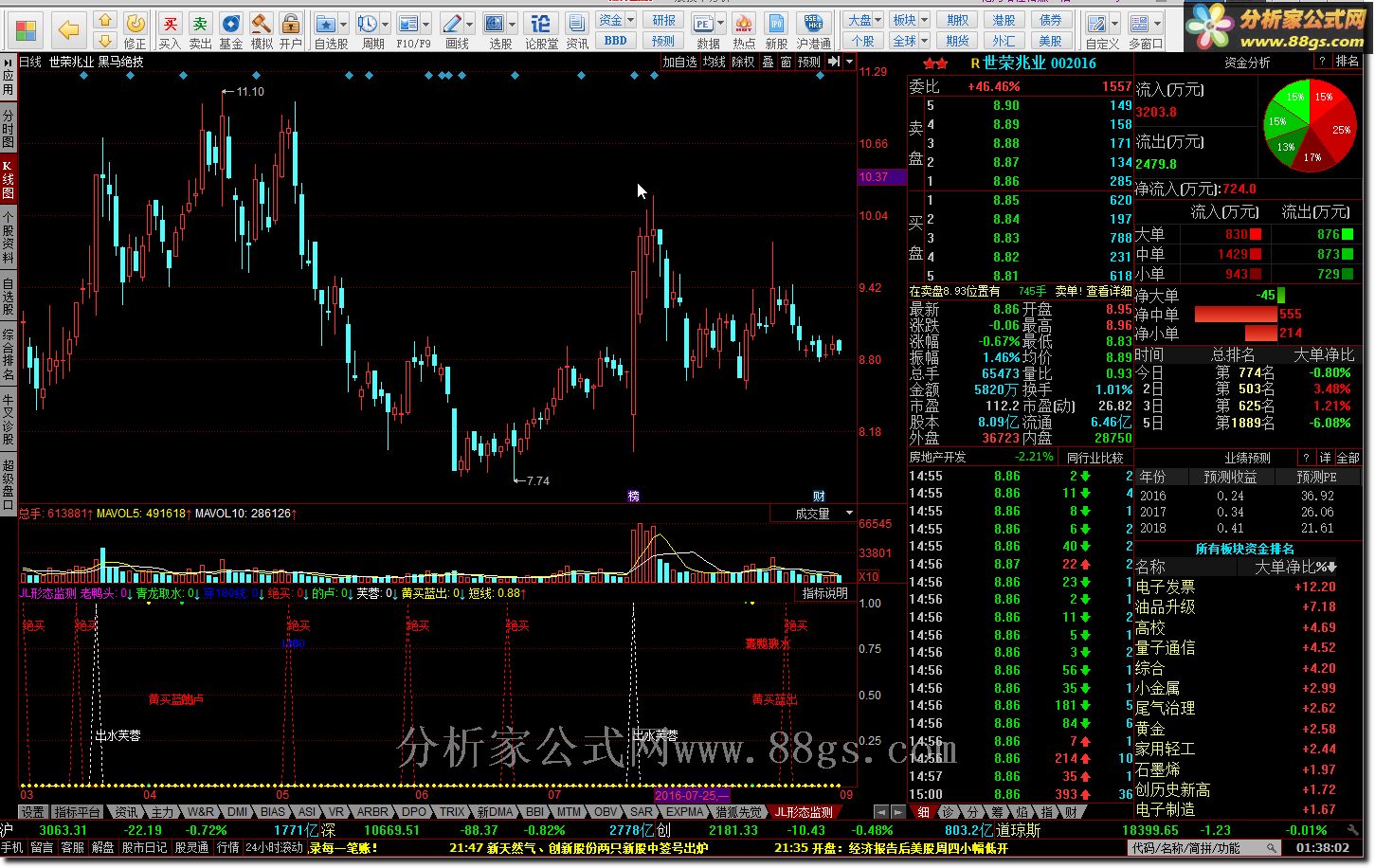Open the 全球 global dropdown

pos(910,41)
